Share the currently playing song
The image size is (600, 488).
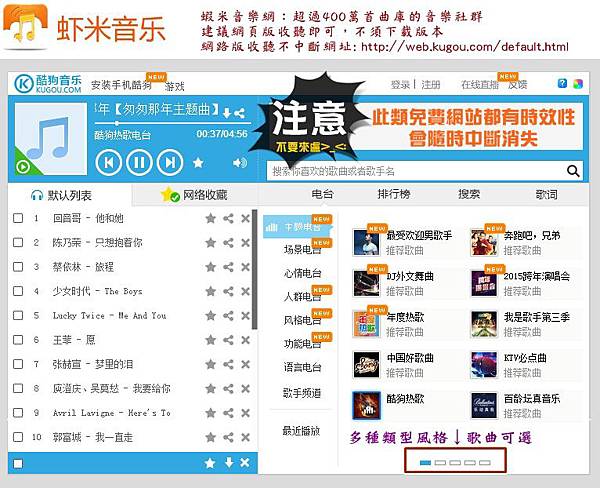click(x=240, y=113)
